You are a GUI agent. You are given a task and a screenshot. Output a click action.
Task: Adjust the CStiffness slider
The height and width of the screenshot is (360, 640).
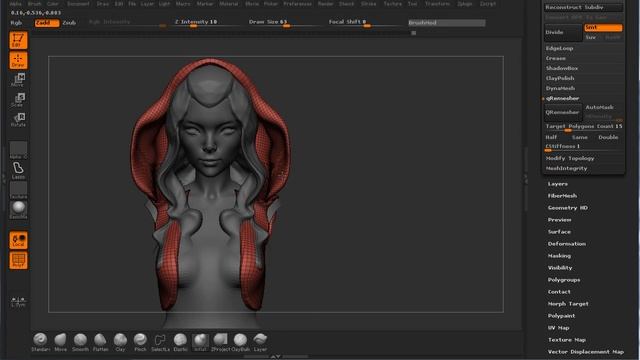click(584, 147)
